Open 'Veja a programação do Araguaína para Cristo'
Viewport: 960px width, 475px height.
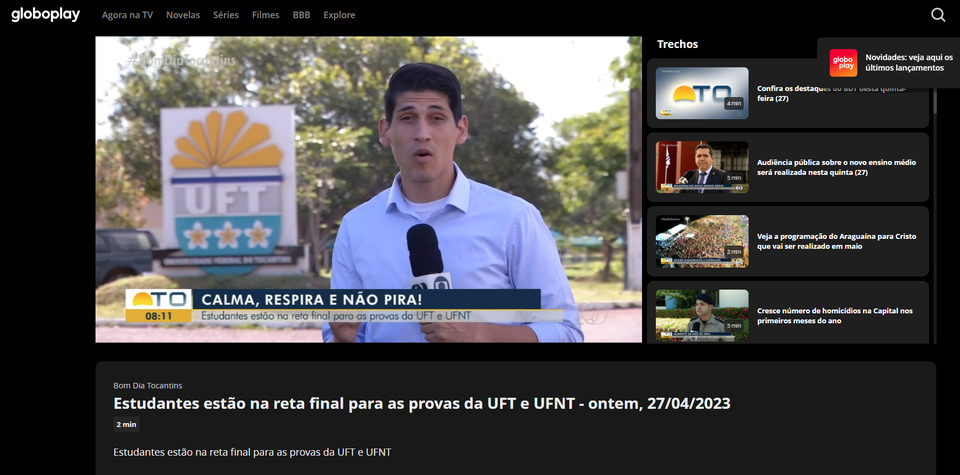click(x=836, y=241)
